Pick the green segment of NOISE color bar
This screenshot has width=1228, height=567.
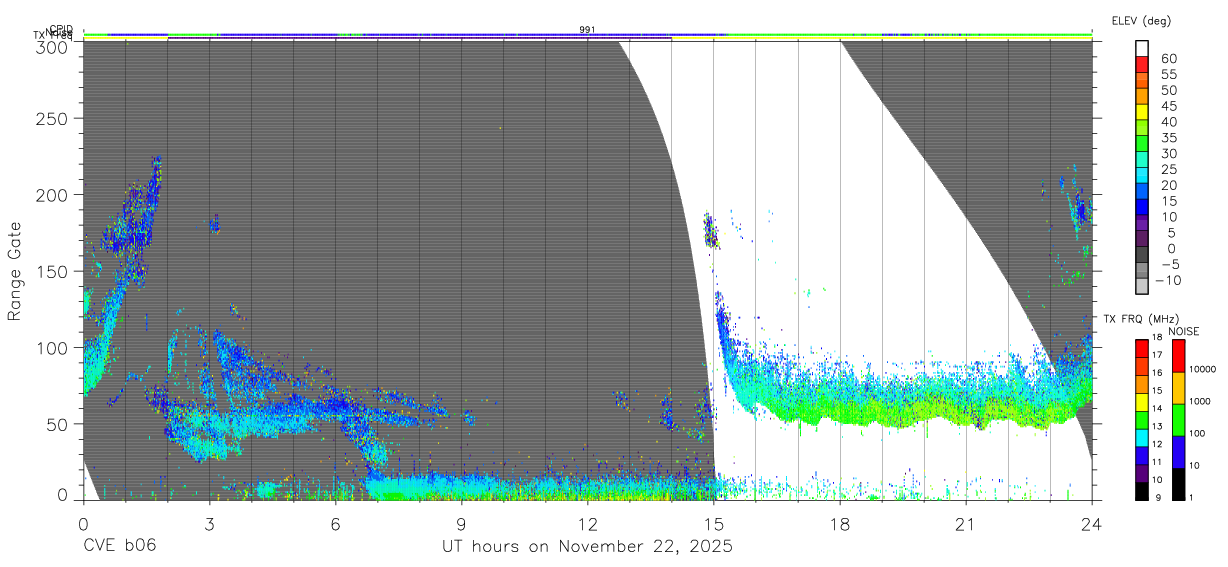1177,420
